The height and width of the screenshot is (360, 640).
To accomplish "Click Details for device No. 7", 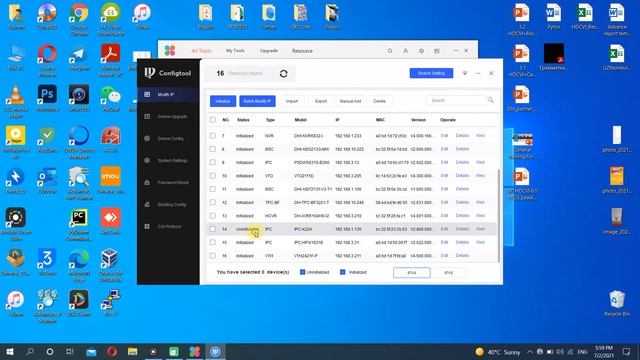I will (x=462, y=136).
